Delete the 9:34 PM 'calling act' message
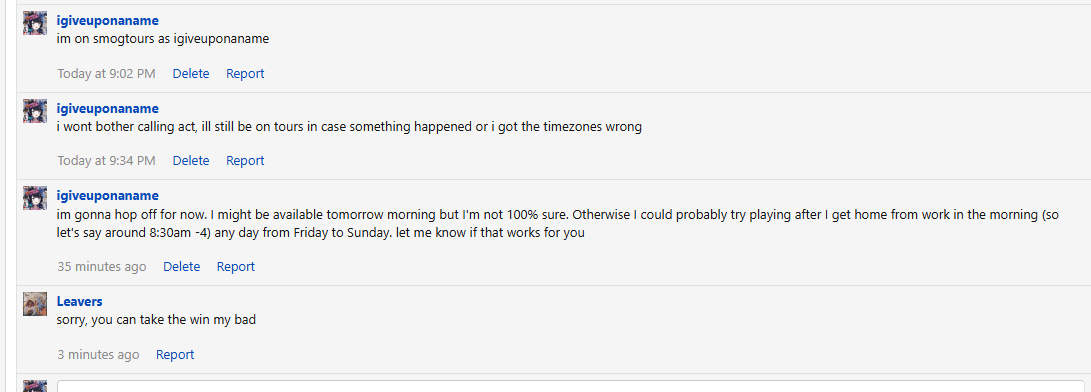1091x392 pixels. (191, 161)
